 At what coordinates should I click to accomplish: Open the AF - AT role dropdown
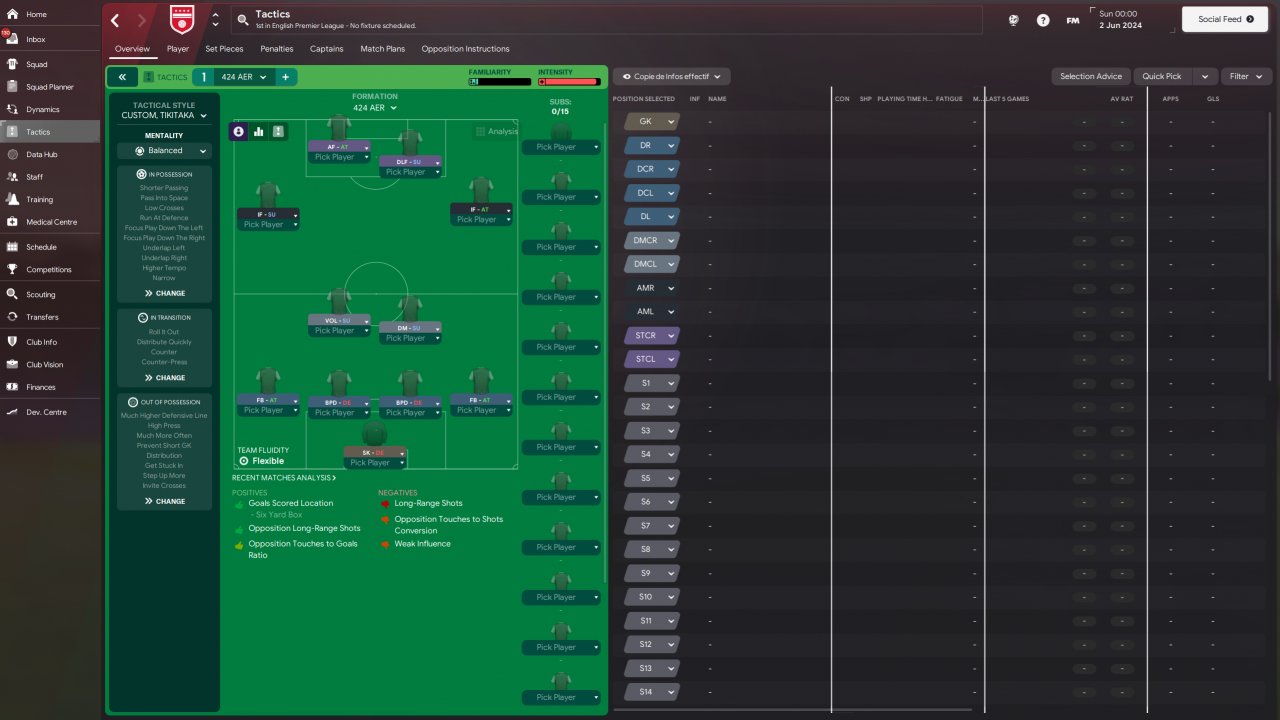click(339, 147)
